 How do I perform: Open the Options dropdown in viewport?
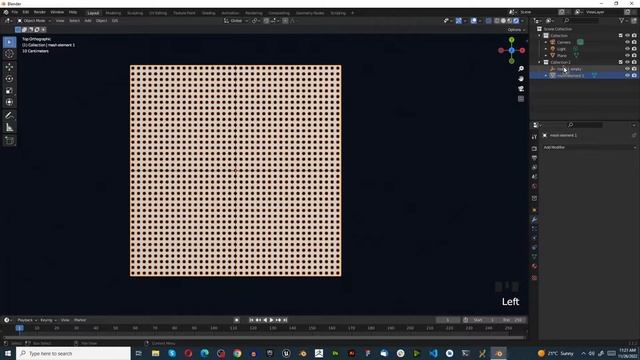(x=516, y=29)
